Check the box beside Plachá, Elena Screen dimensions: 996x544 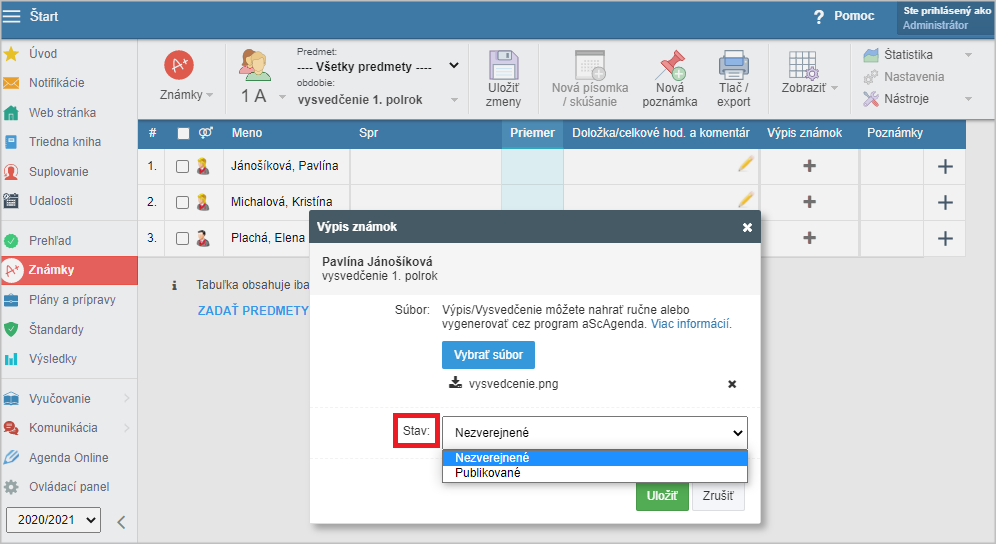click(x=182, y=238)
